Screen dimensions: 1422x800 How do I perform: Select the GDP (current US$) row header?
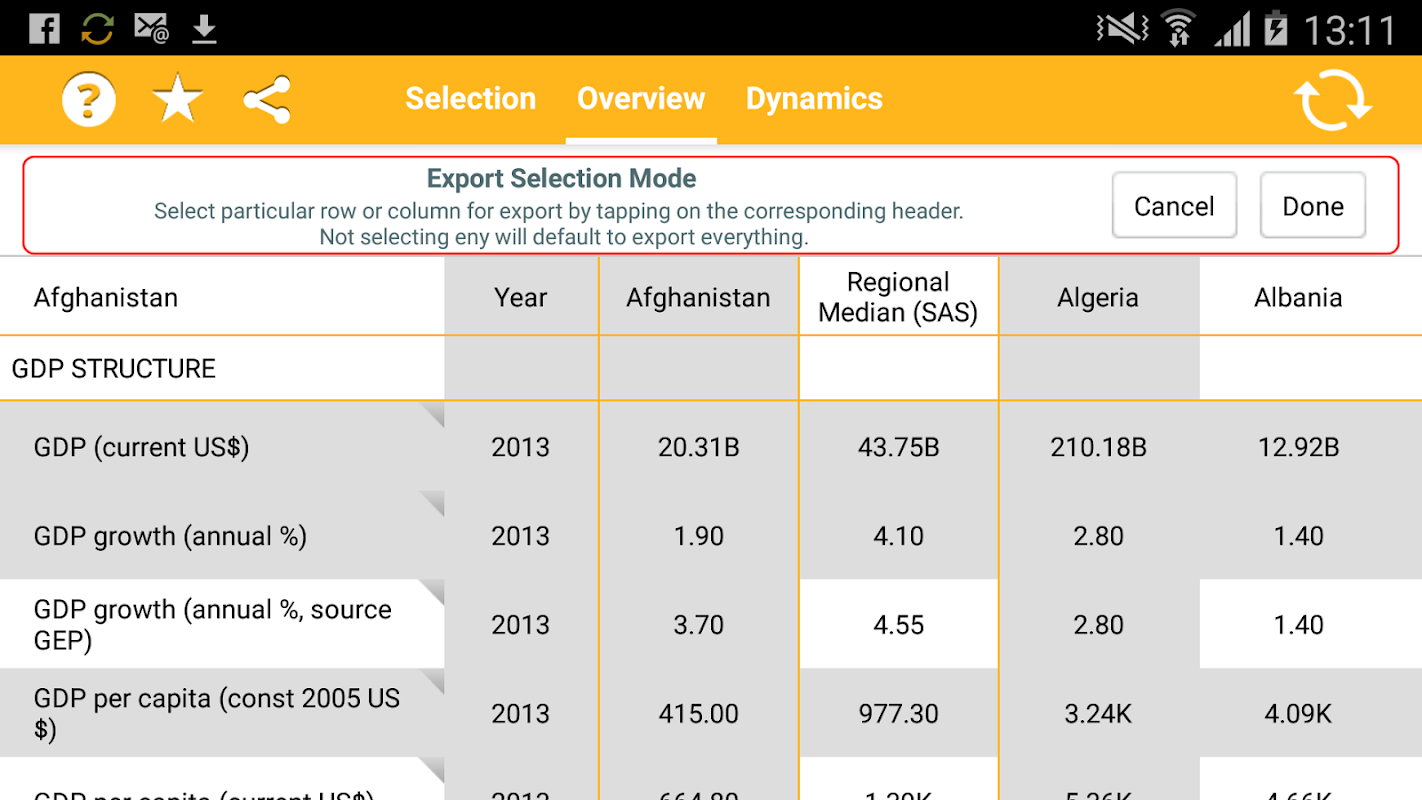click(x=222, y=446)
